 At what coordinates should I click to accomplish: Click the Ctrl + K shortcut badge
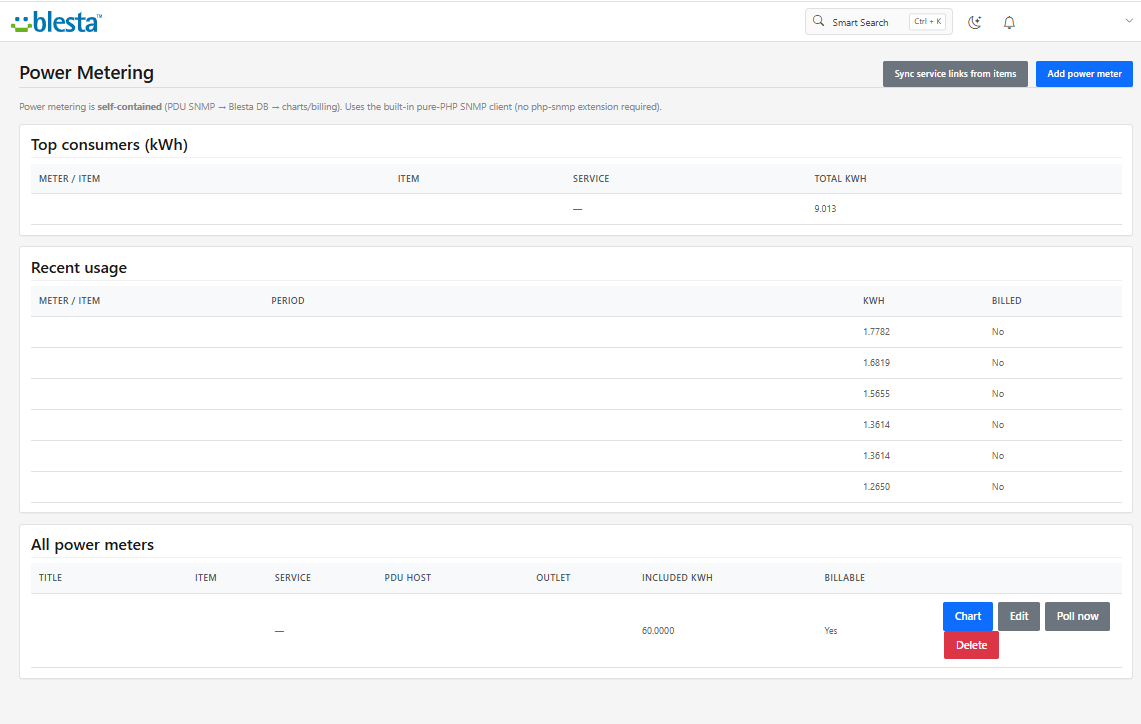[x=927, y=22]
